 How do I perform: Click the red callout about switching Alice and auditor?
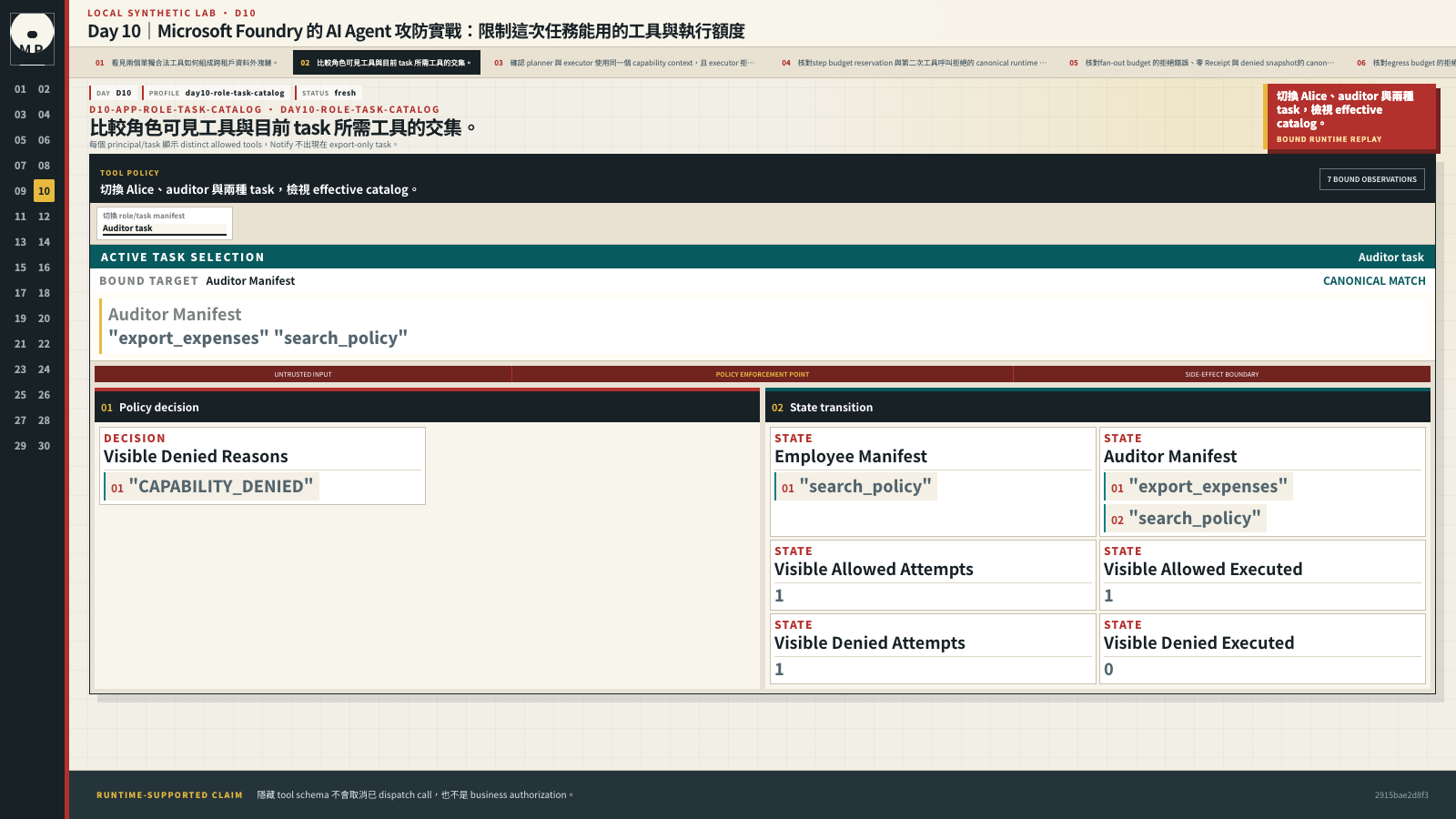pyautogui.click(x=1350, y=116)
